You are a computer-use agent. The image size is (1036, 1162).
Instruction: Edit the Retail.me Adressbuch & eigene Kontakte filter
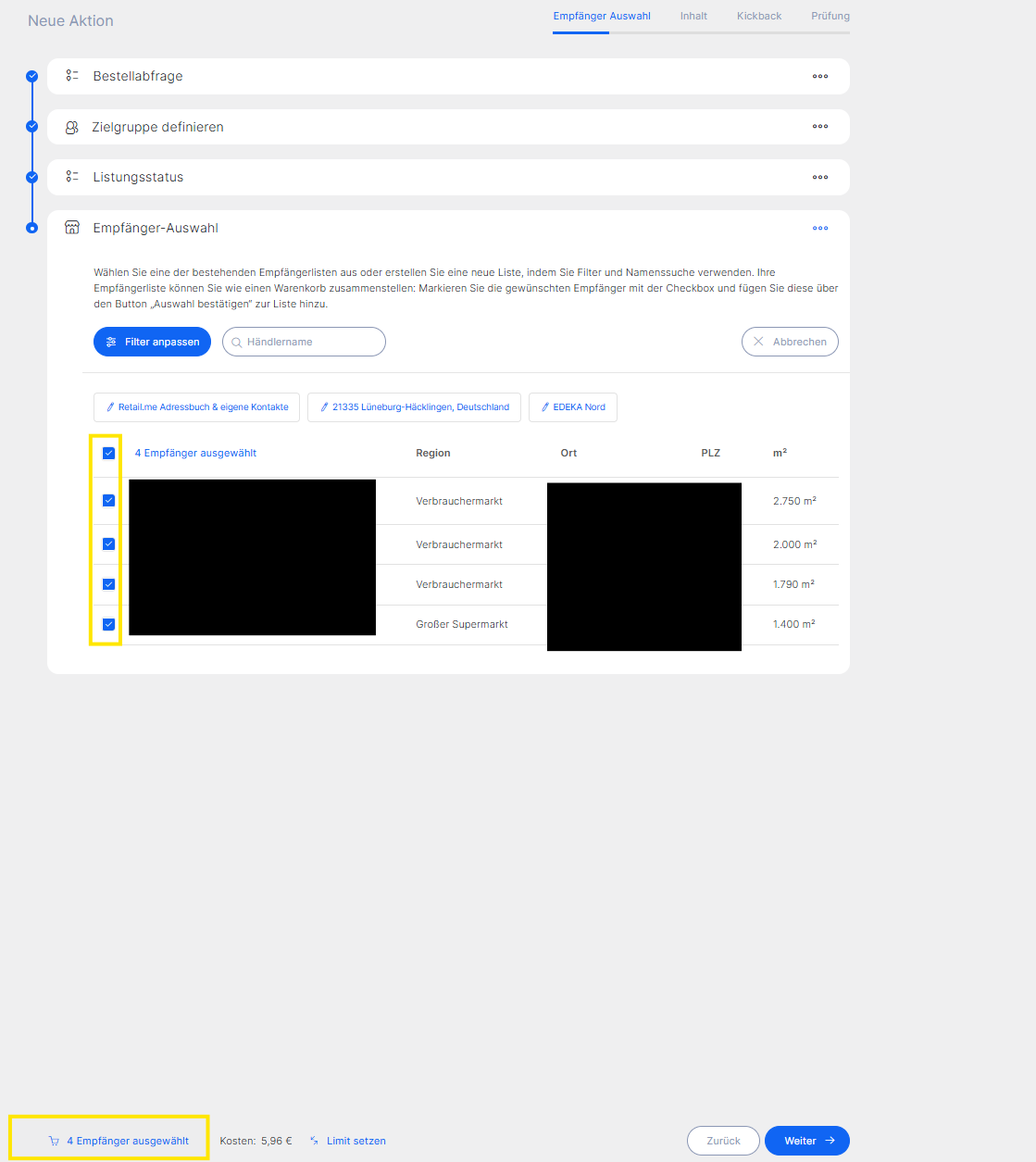point(196,407)
